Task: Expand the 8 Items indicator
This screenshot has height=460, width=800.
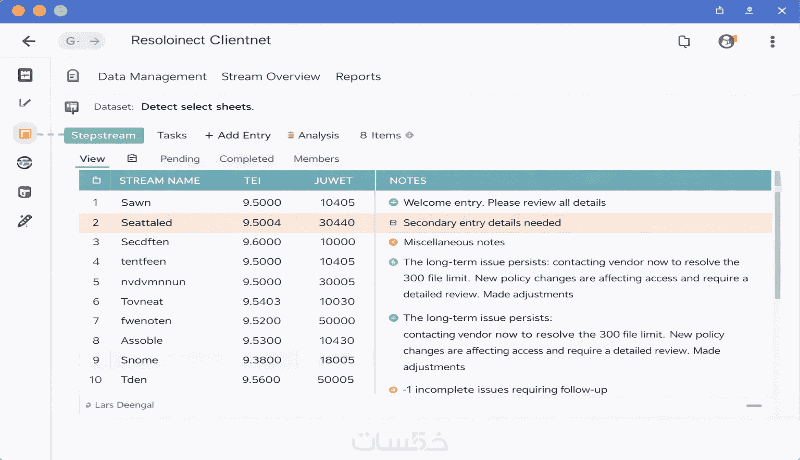Action: pos(386,135)
